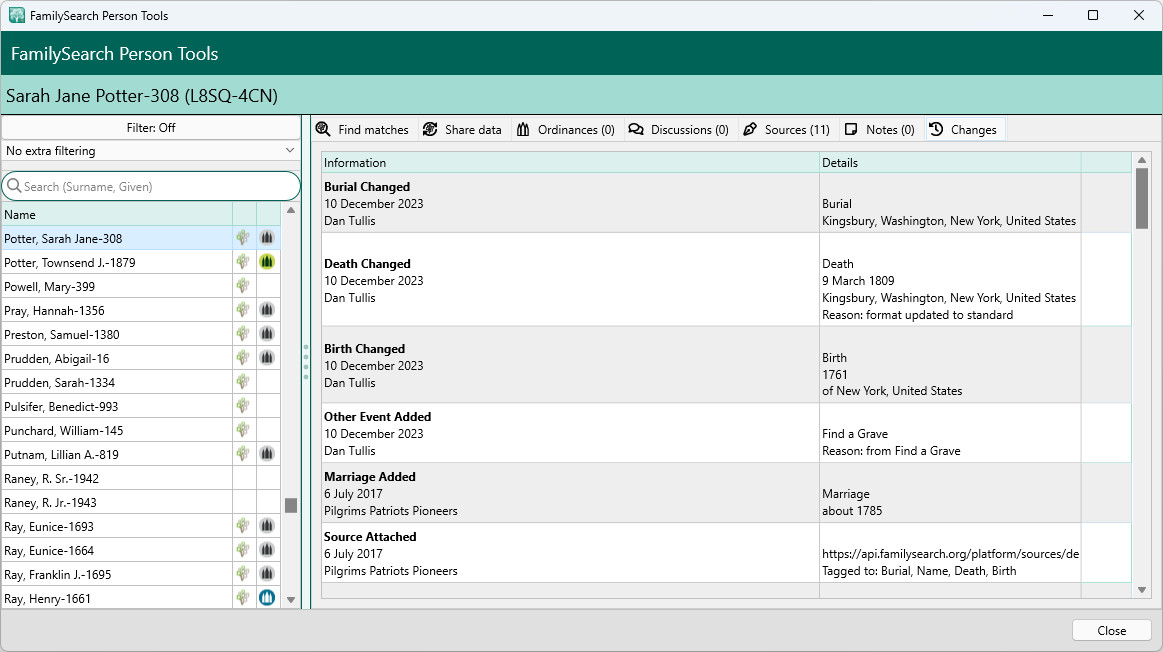Screen dimensions: 1163x652
Task: Click temple ordinance icon for Potter, Sarah Jane-308
Action: coord(267,238)
